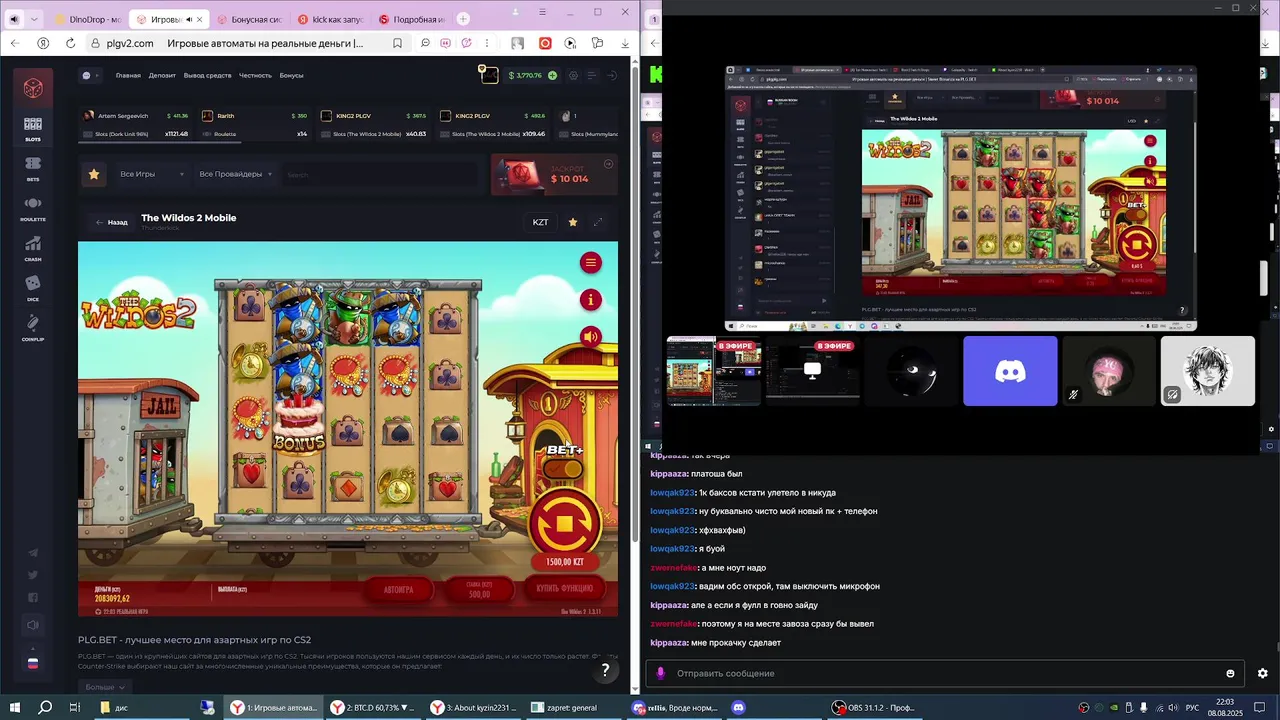Open the JACKPOT $10 014 banner
Image resolution: width=1280 pixels, height=720 pixels.
coord(554,174)
